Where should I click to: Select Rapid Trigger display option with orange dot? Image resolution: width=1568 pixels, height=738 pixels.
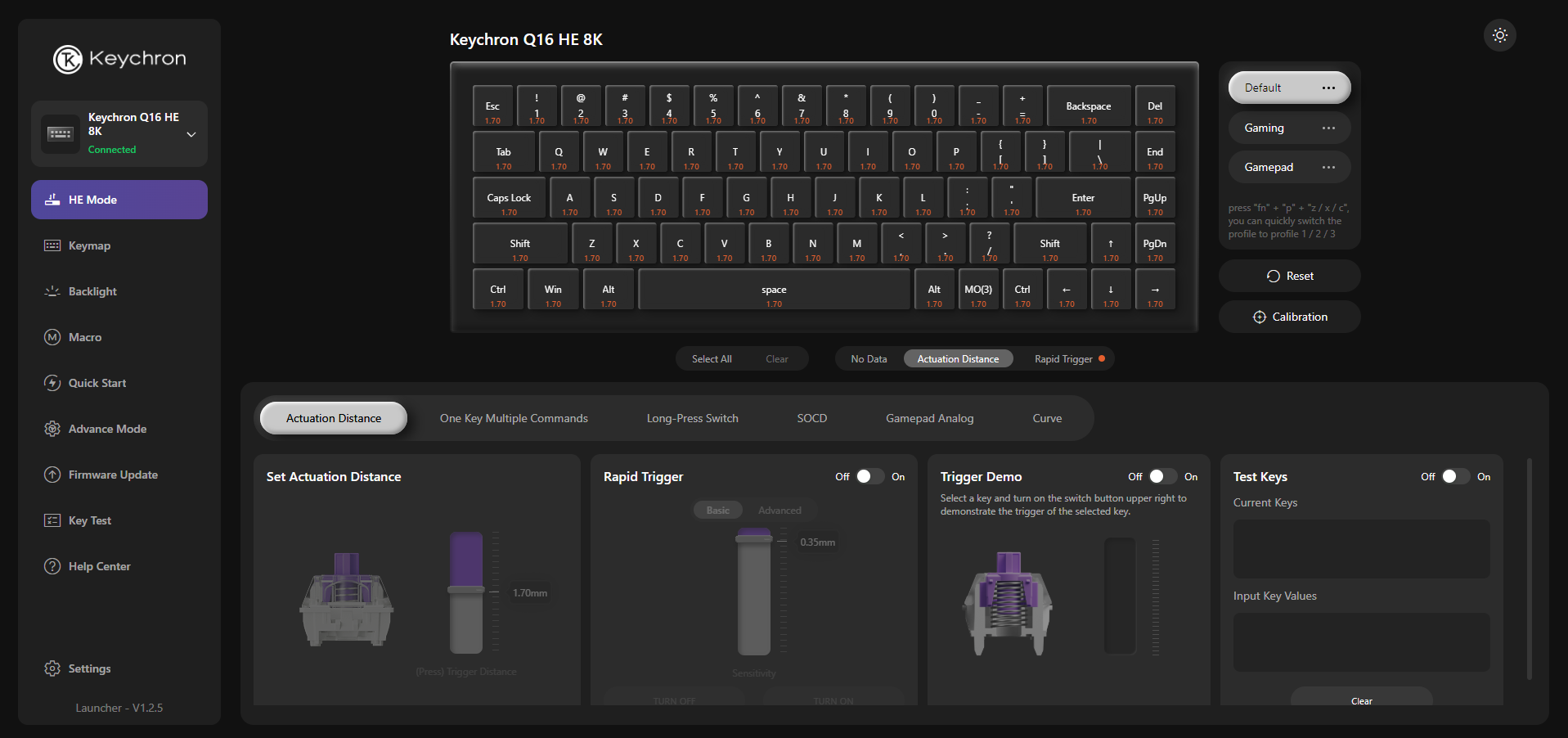[1069, 359]
